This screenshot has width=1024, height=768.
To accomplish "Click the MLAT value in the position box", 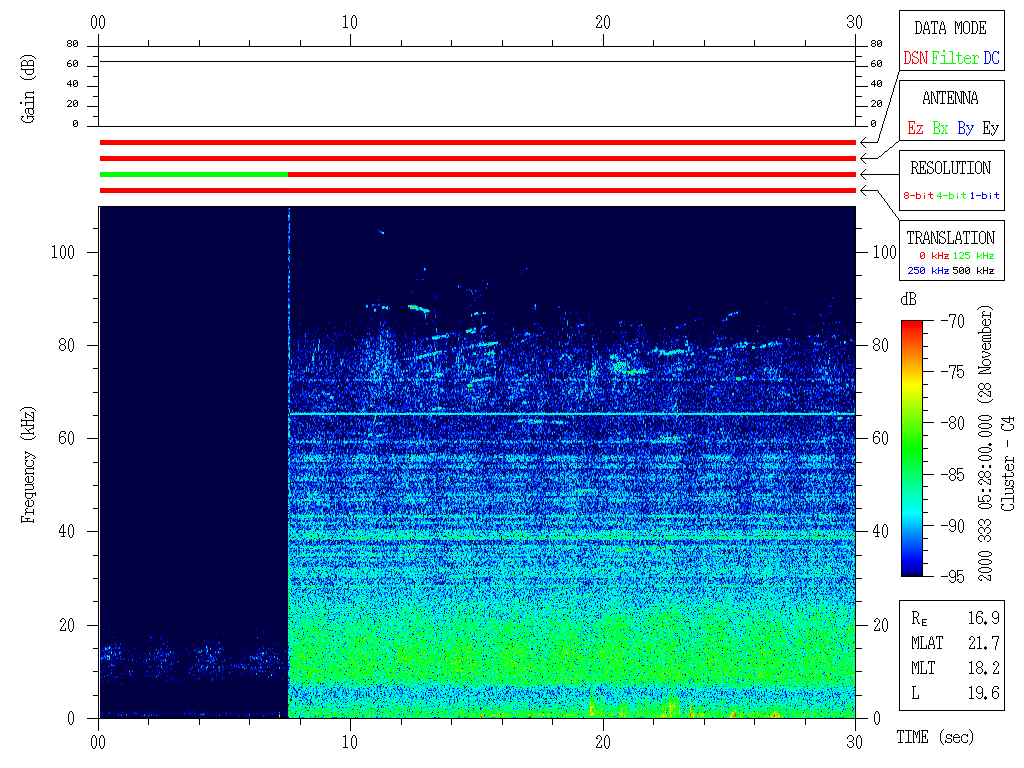I will tap(986, 642).
